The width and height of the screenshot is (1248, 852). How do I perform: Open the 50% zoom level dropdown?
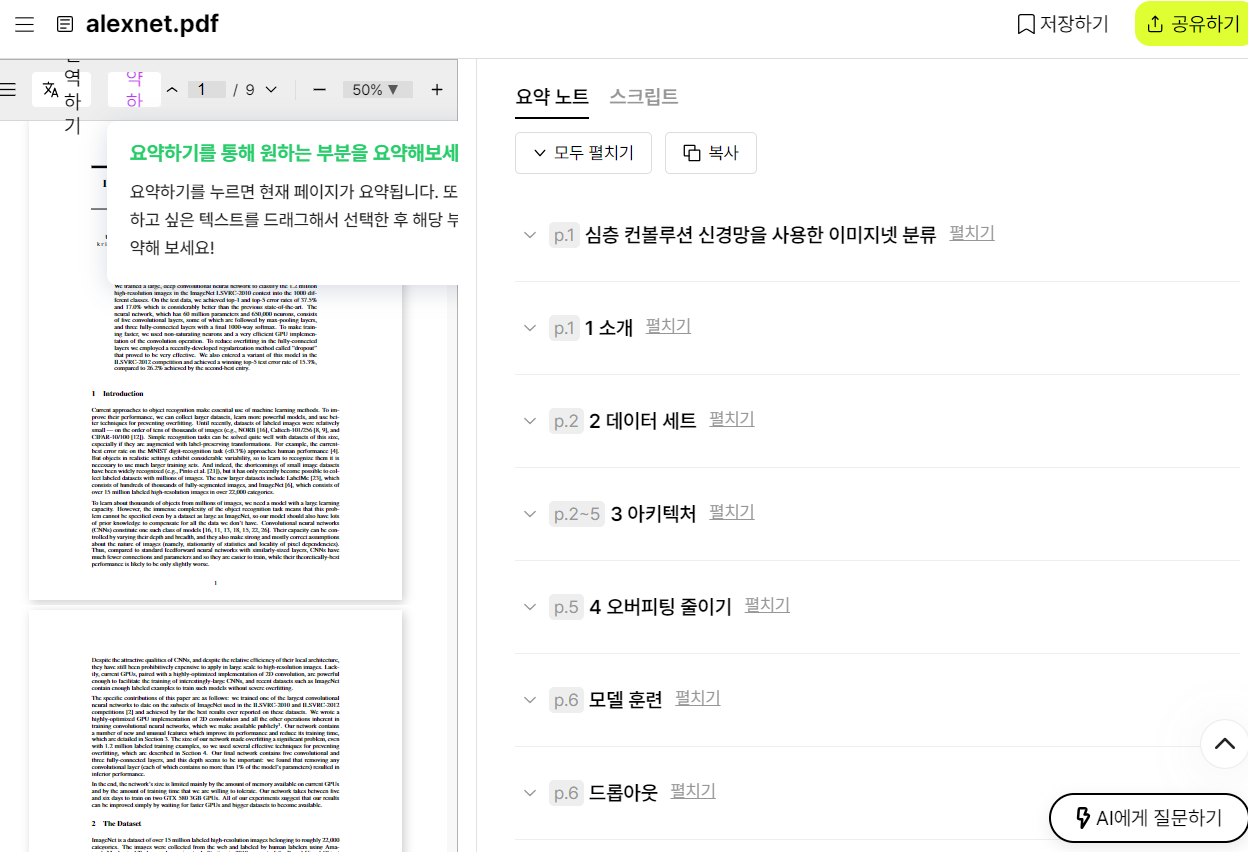point(377,89)
